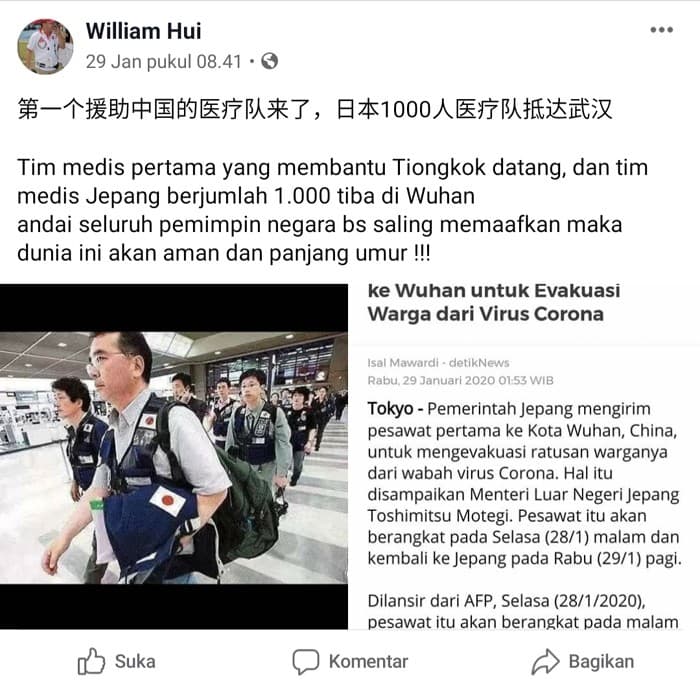The width and height of the screenshot is (700, 686).
Task: Click the article paragraph starting with Tokyo
Action: coord(524,483)
